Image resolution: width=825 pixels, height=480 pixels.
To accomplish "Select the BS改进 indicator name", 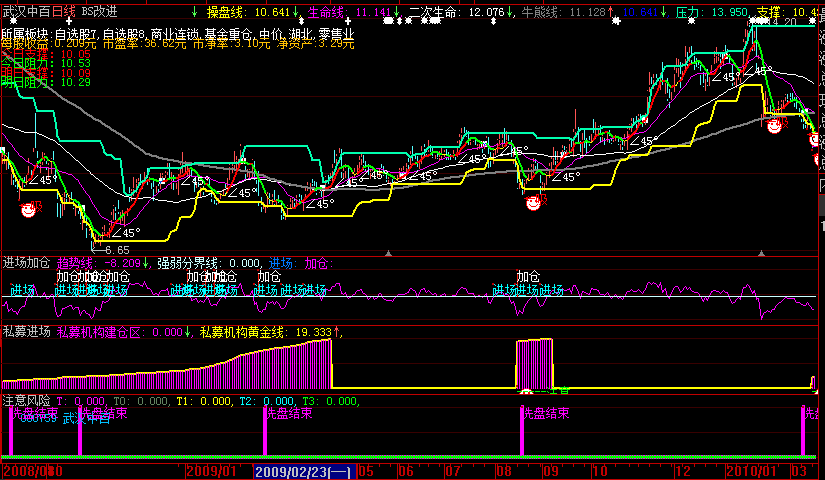I will 99,11.
